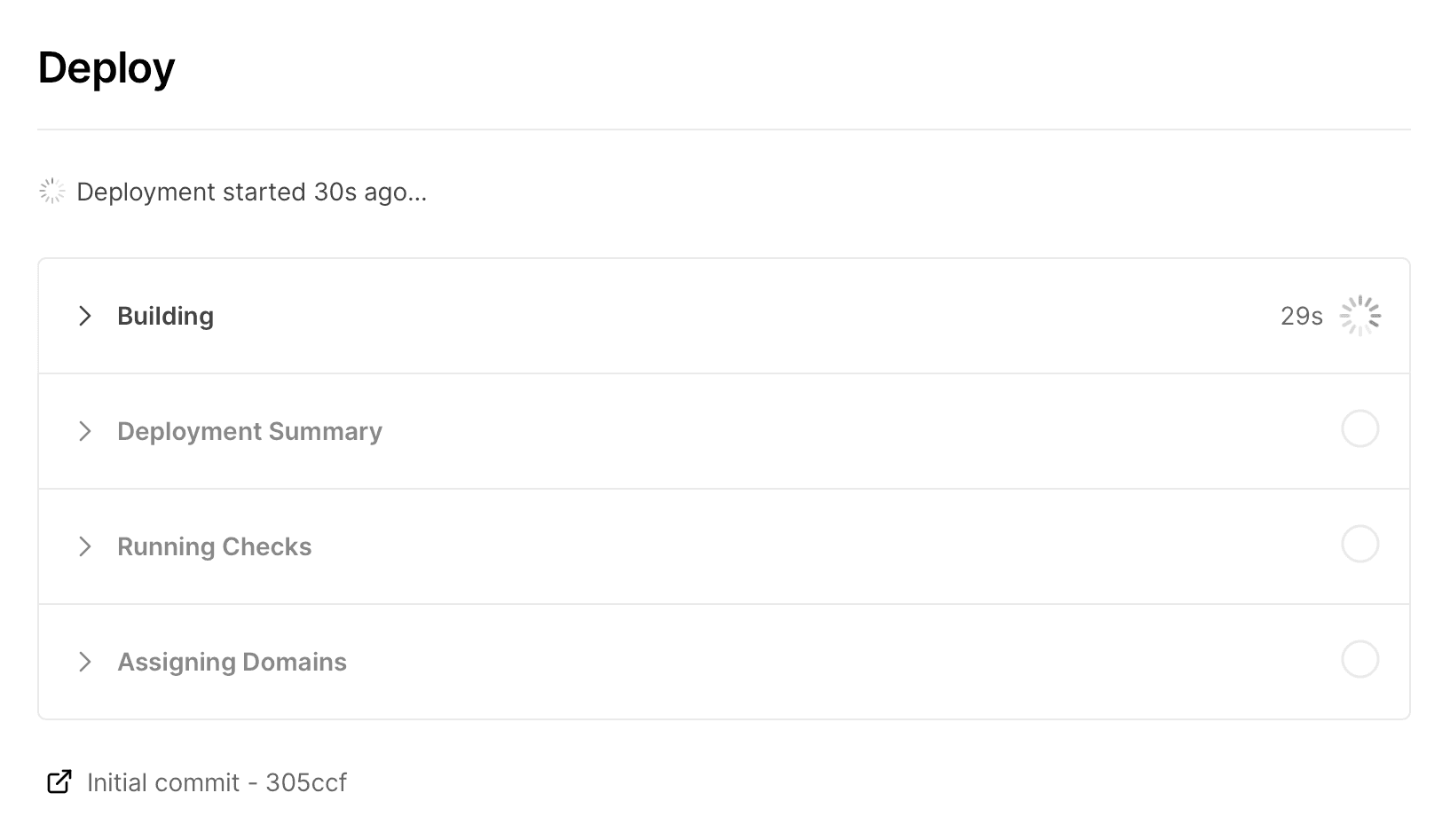Viewport: 1450px width, 840px height.
Task: Click the Deployment started 30s ago text
Action: coord(251,192)
